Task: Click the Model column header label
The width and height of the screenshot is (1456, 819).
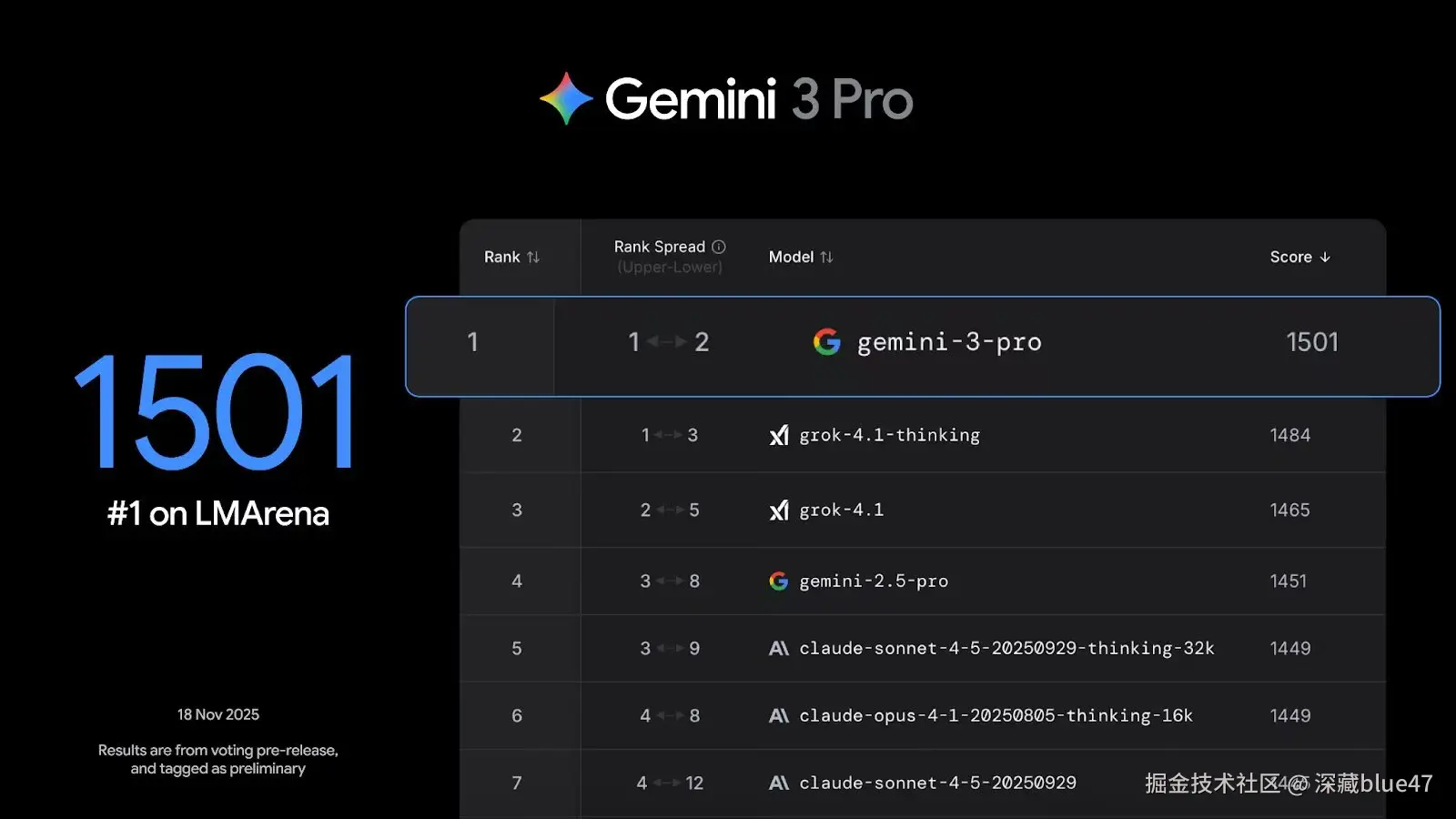Action: point(791,258)
